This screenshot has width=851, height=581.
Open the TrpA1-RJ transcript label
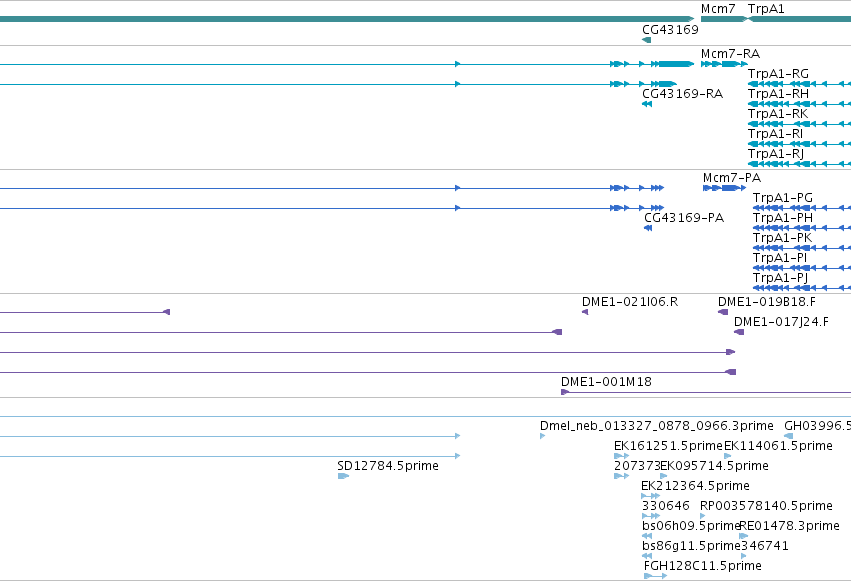point(776,154)
